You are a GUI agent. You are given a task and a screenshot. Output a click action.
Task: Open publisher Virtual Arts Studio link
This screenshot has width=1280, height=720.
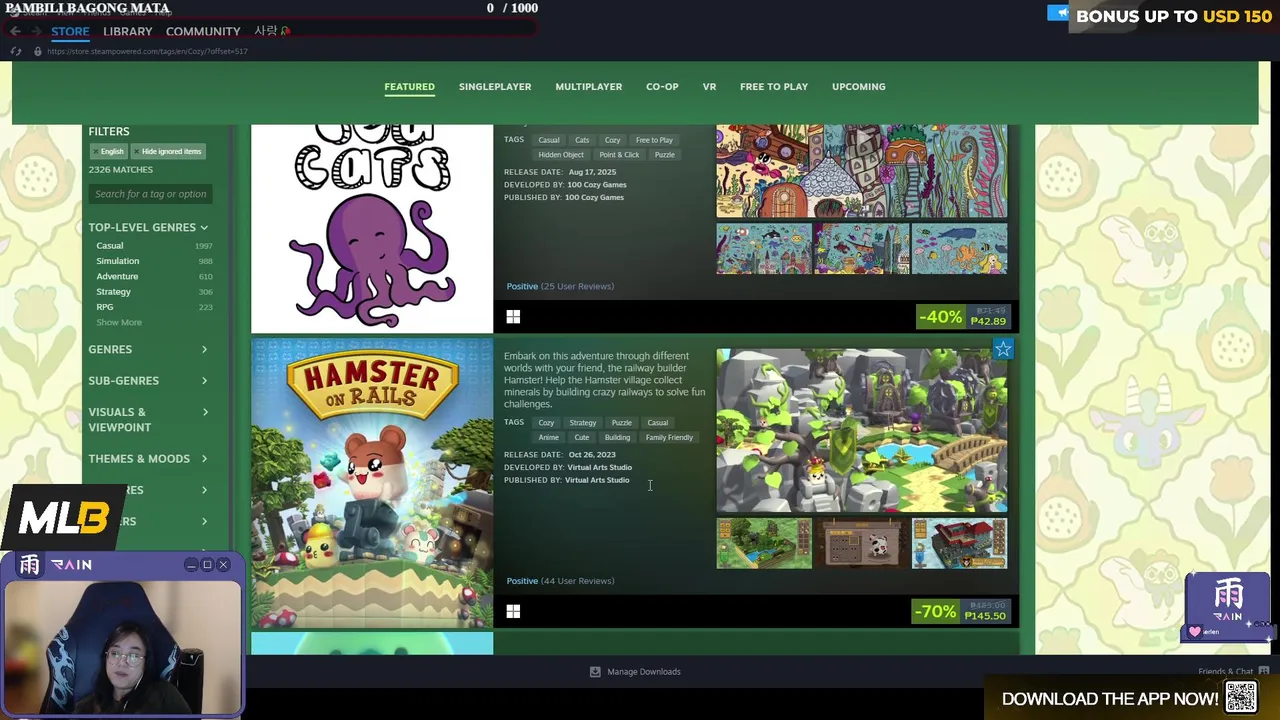coord(597,480)
